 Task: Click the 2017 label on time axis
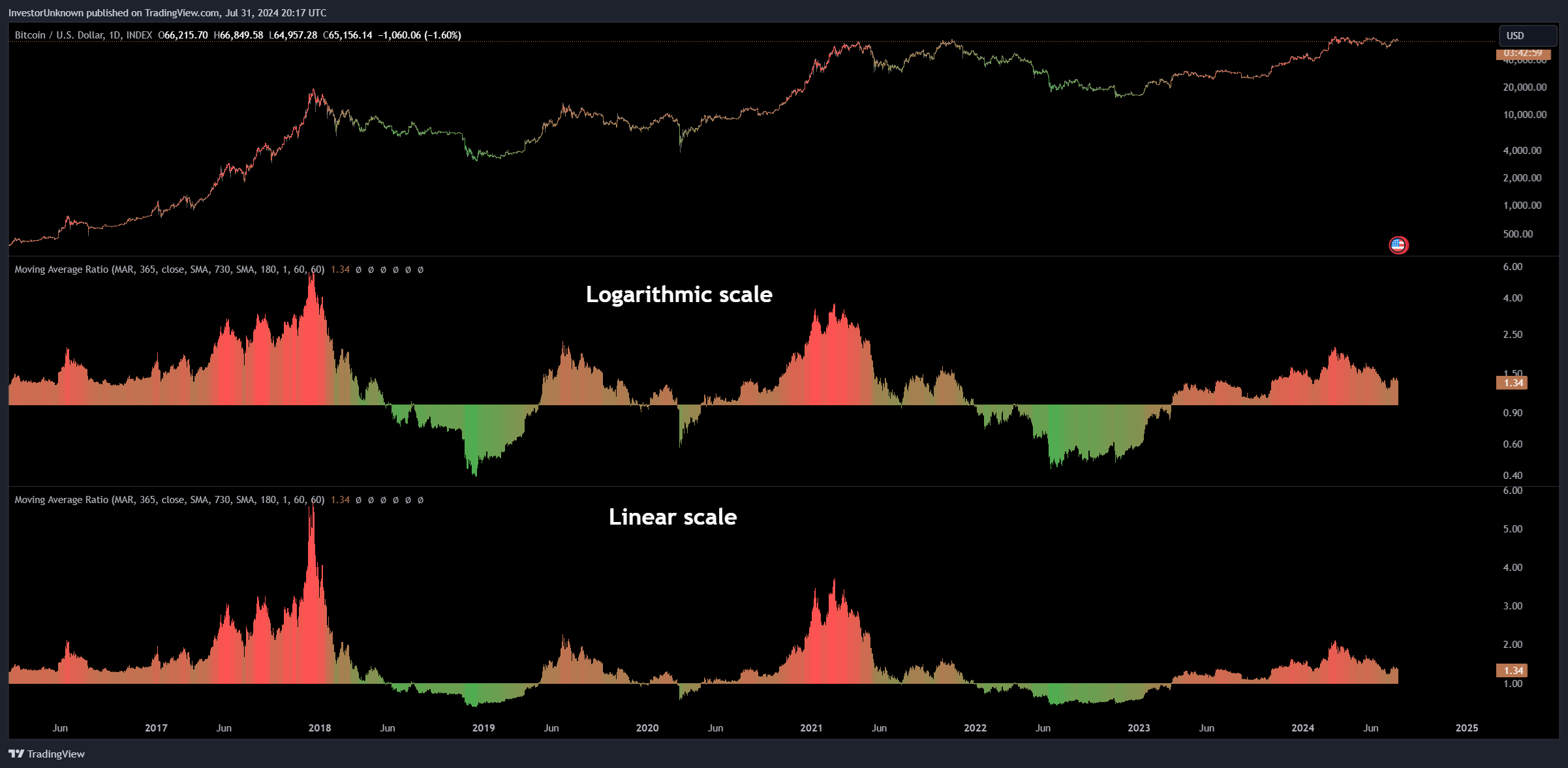156,728
